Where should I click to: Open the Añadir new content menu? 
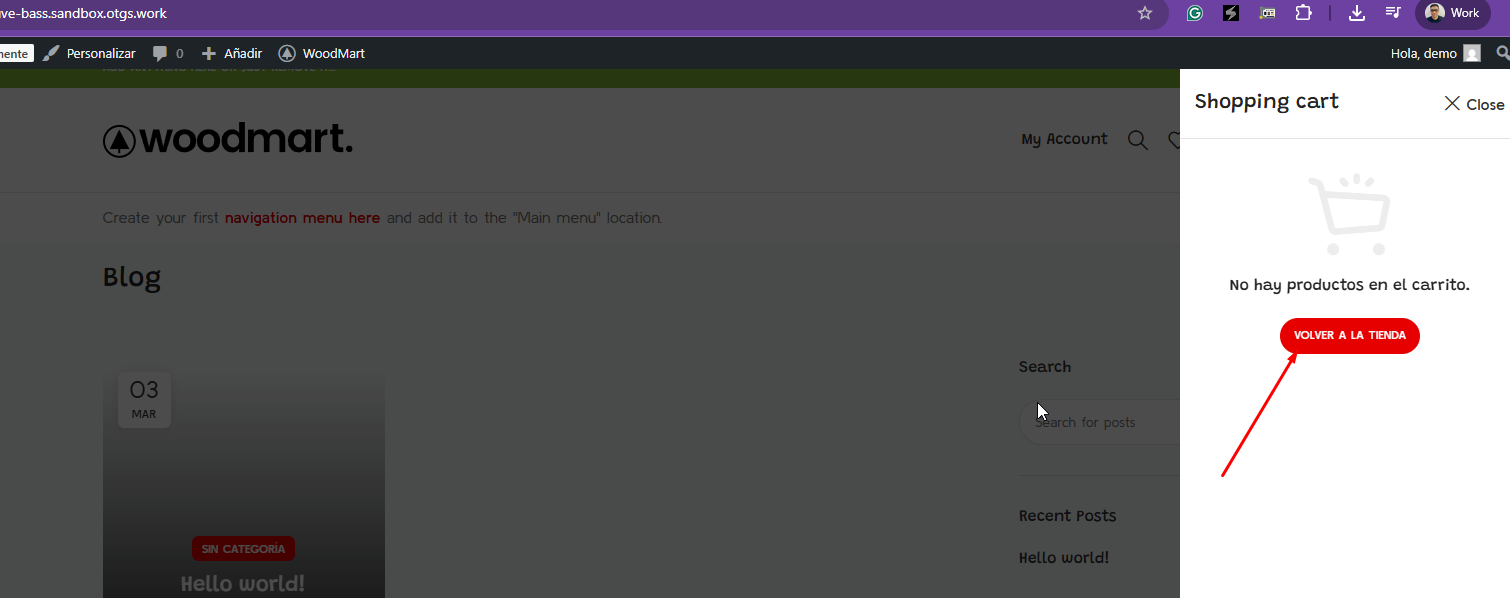tap(232, 53)
